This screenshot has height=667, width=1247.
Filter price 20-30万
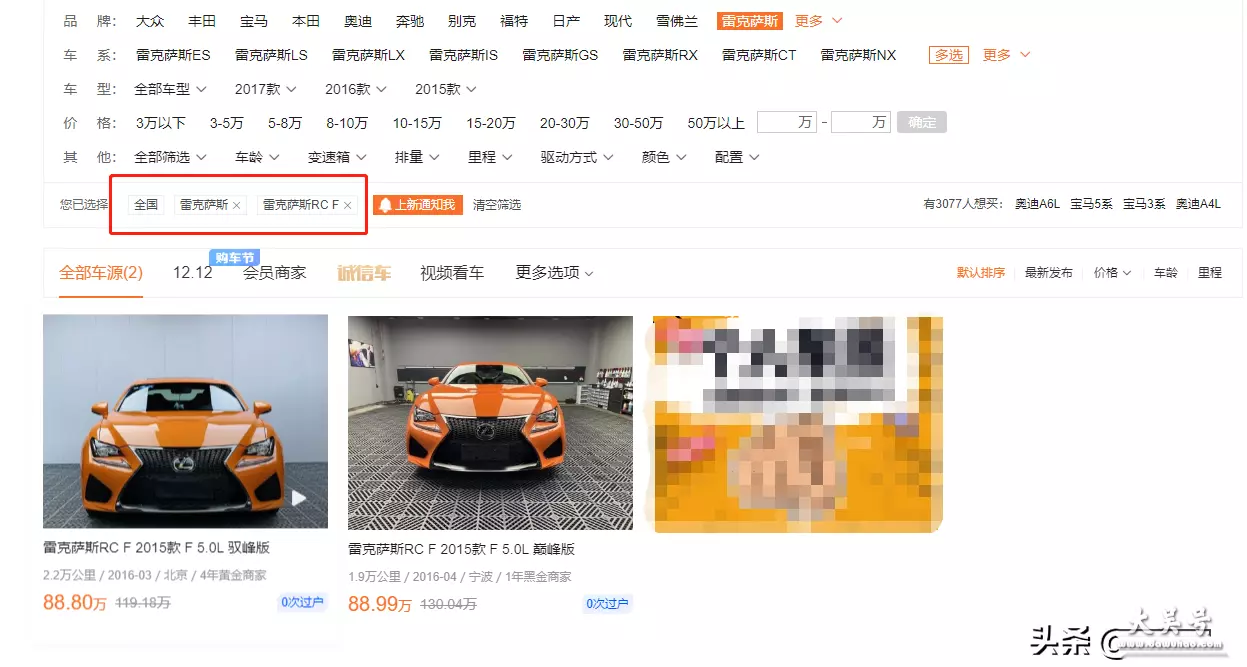[x=564, y=123]
